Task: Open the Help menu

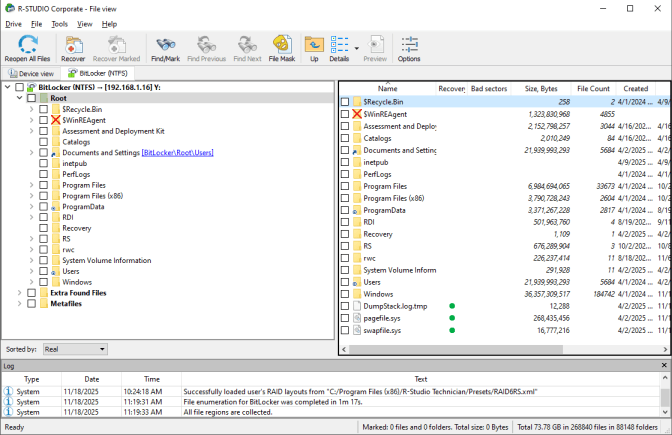Action: click(x=109, y=24)
